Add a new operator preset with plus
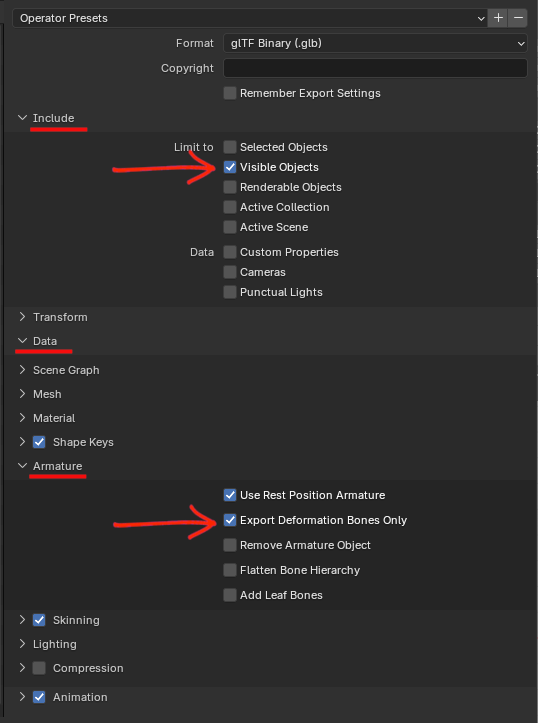The width and height of the screenshot is (538, 723). (498, 18)
